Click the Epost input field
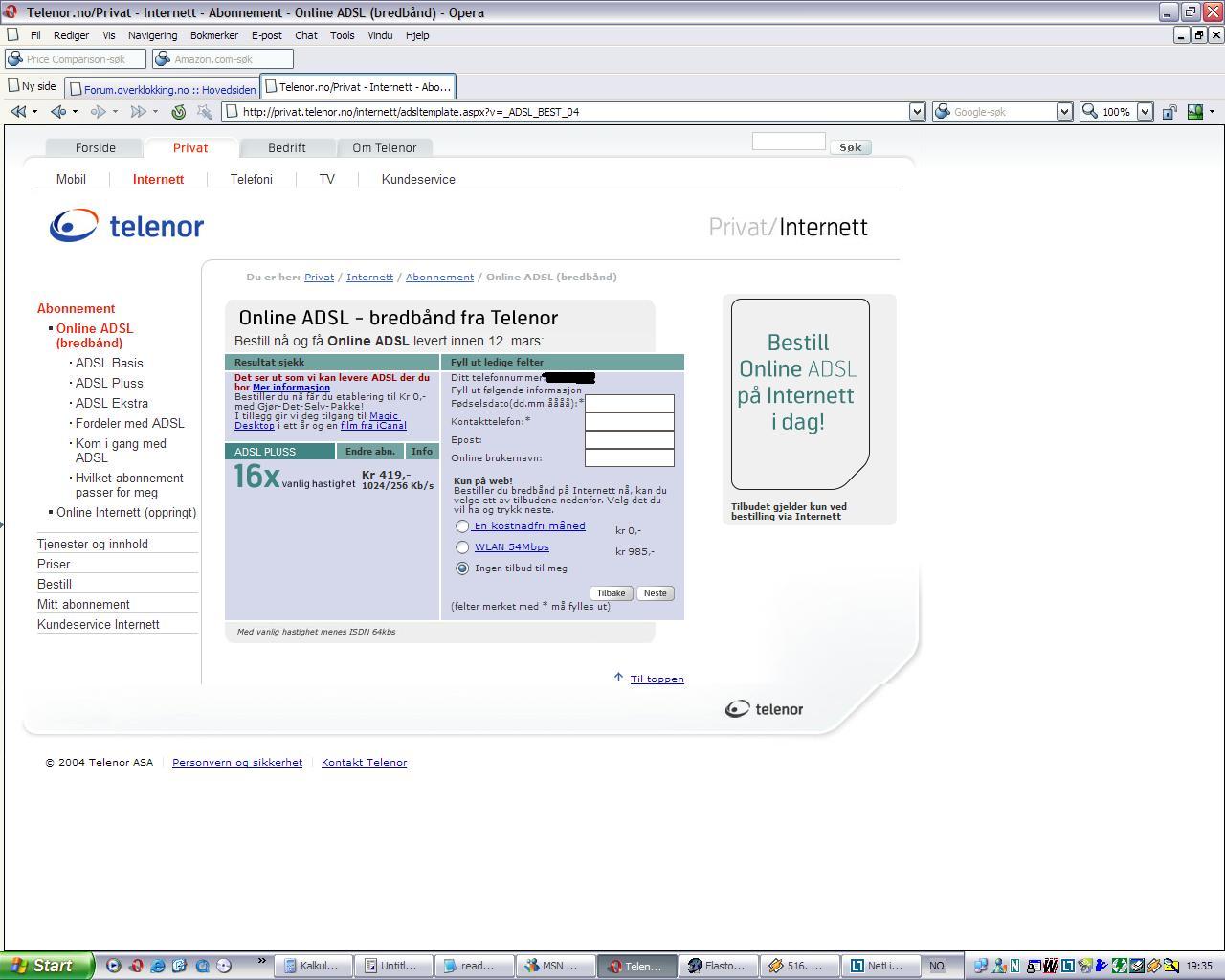The image size is (1225, 980). (x=630, y=440)
